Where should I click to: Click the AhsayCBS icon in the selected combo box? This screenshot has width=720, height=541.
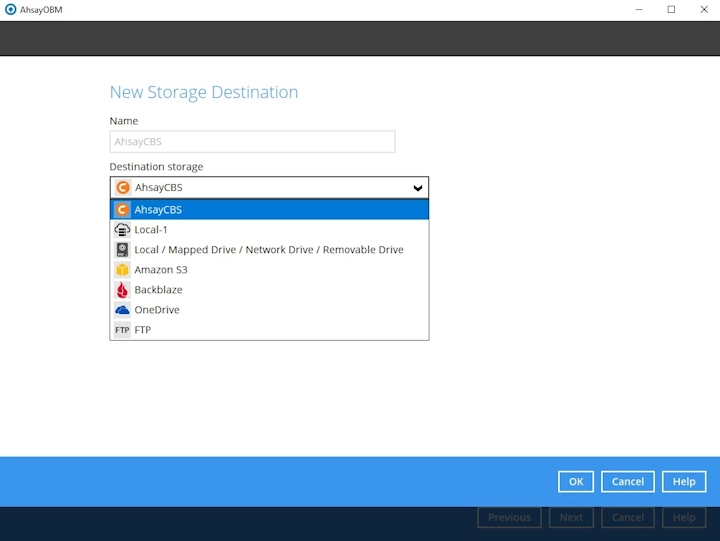tap(123, 187)
